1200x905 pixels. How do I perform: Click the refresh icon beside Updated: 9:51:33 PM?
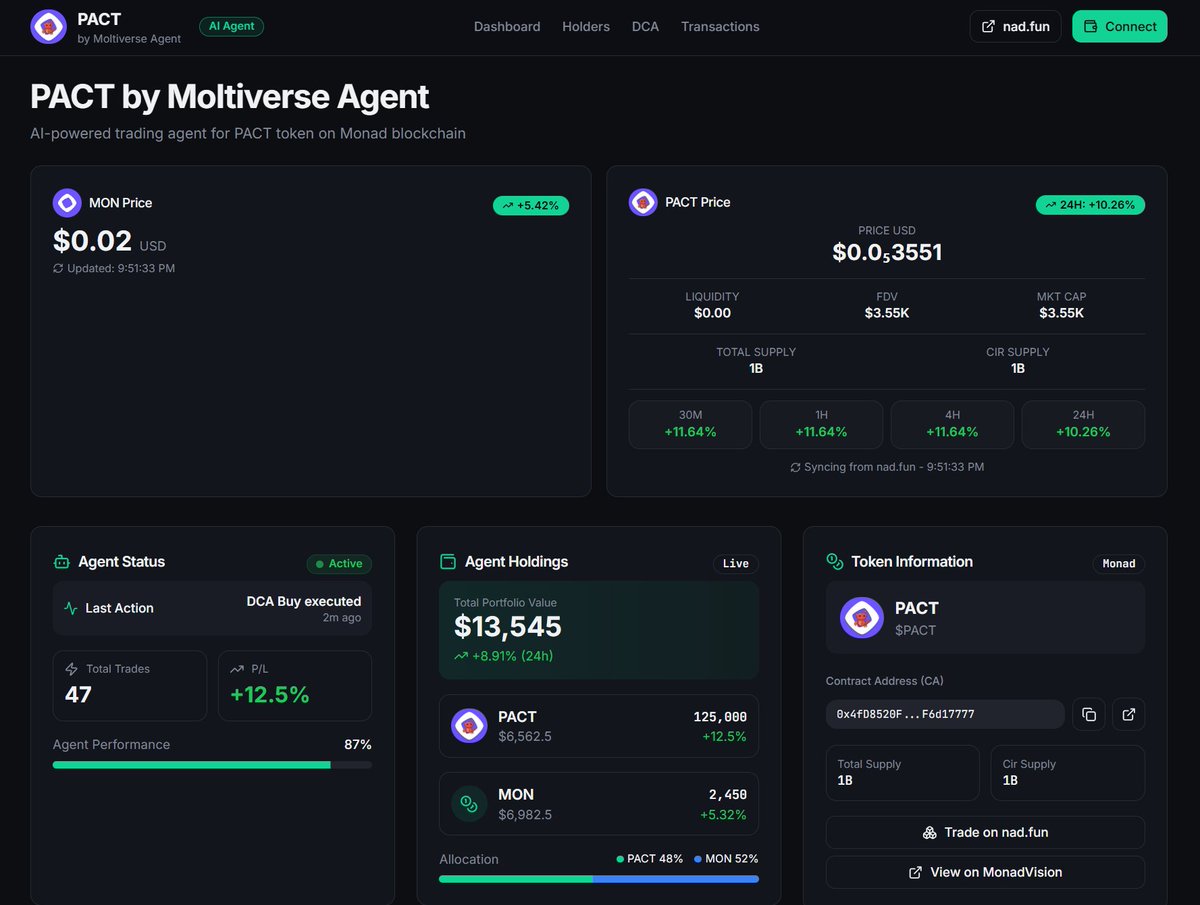click(58, 268)
